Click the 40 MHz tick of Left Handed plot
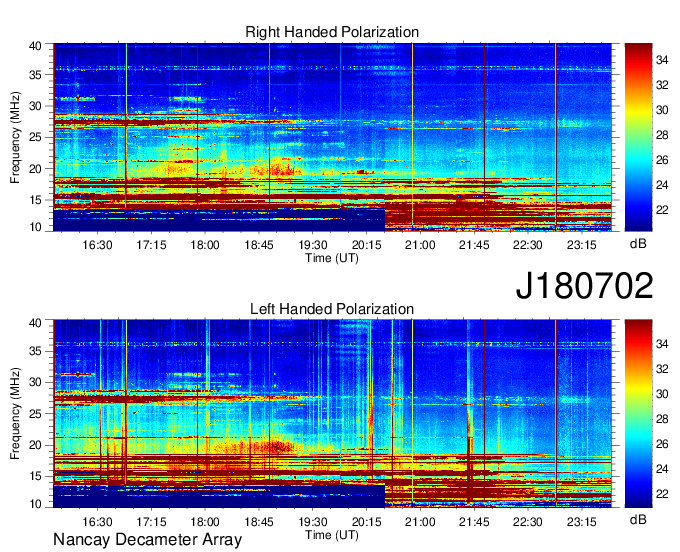This screenshot has height=552, width=680. pyautogui.click(x=35, y=323)
